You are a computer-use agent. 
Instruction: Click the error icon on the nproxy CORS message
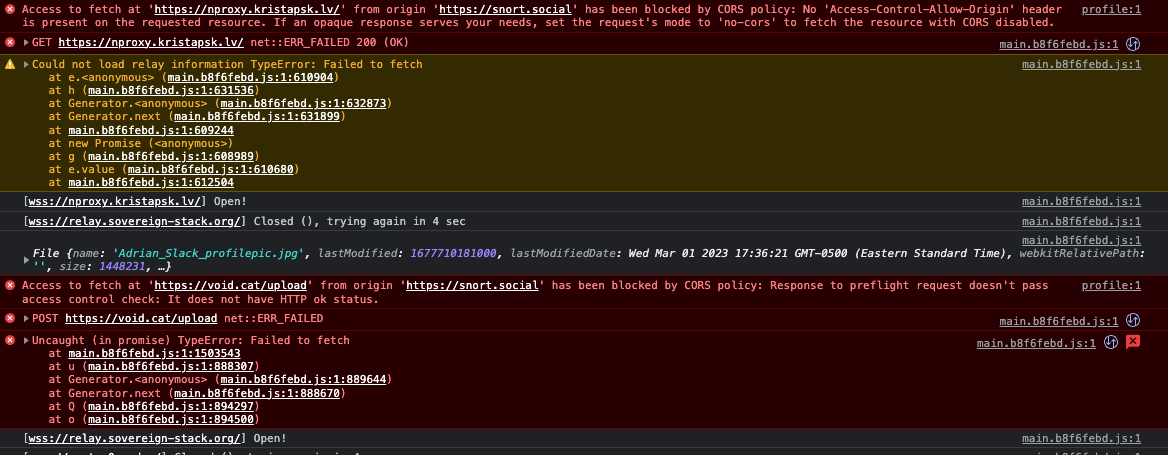coord(10,10)
